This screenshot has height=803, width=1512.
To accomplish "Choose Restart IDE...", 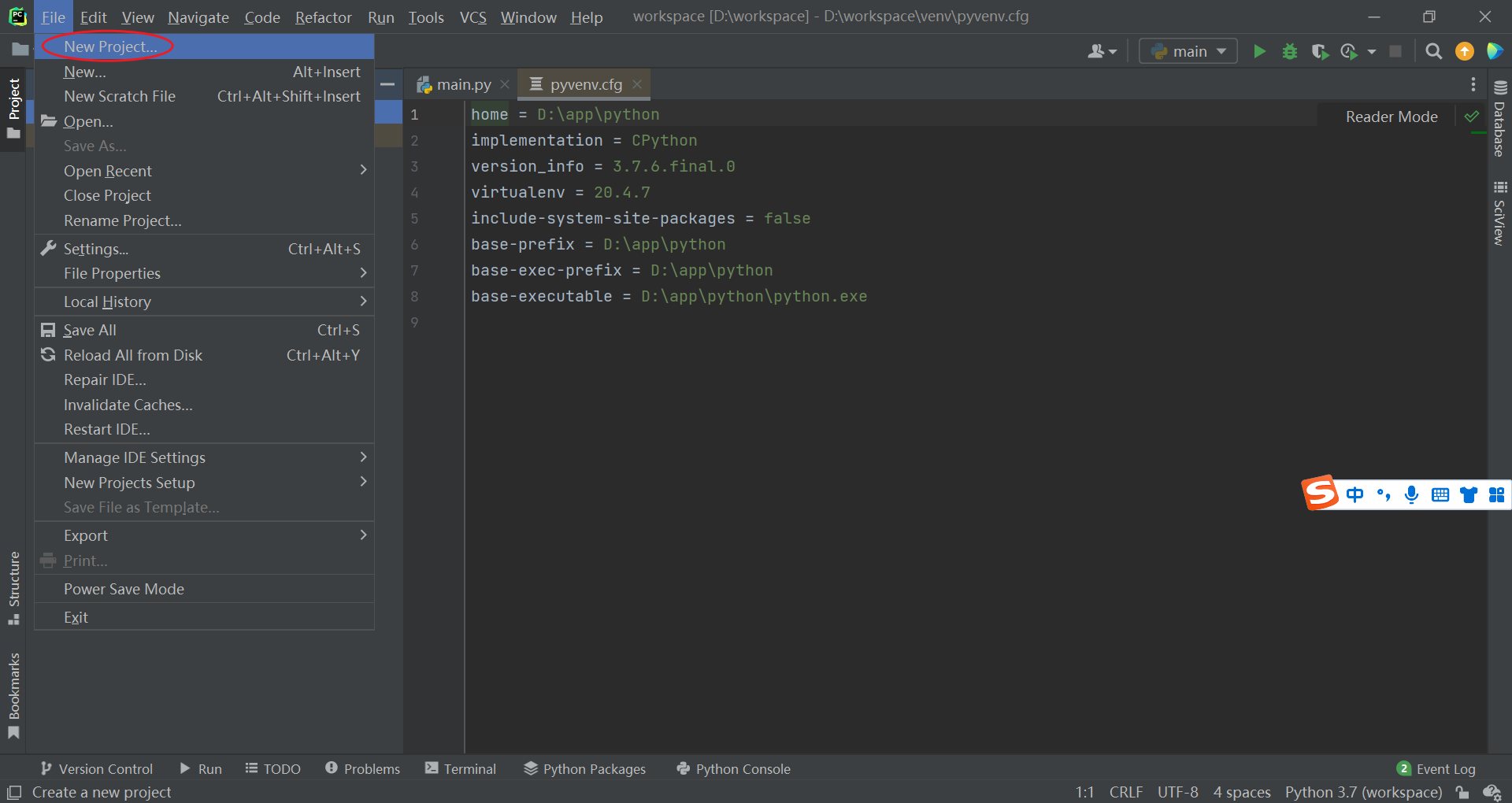I will click(x=204, y=429).
